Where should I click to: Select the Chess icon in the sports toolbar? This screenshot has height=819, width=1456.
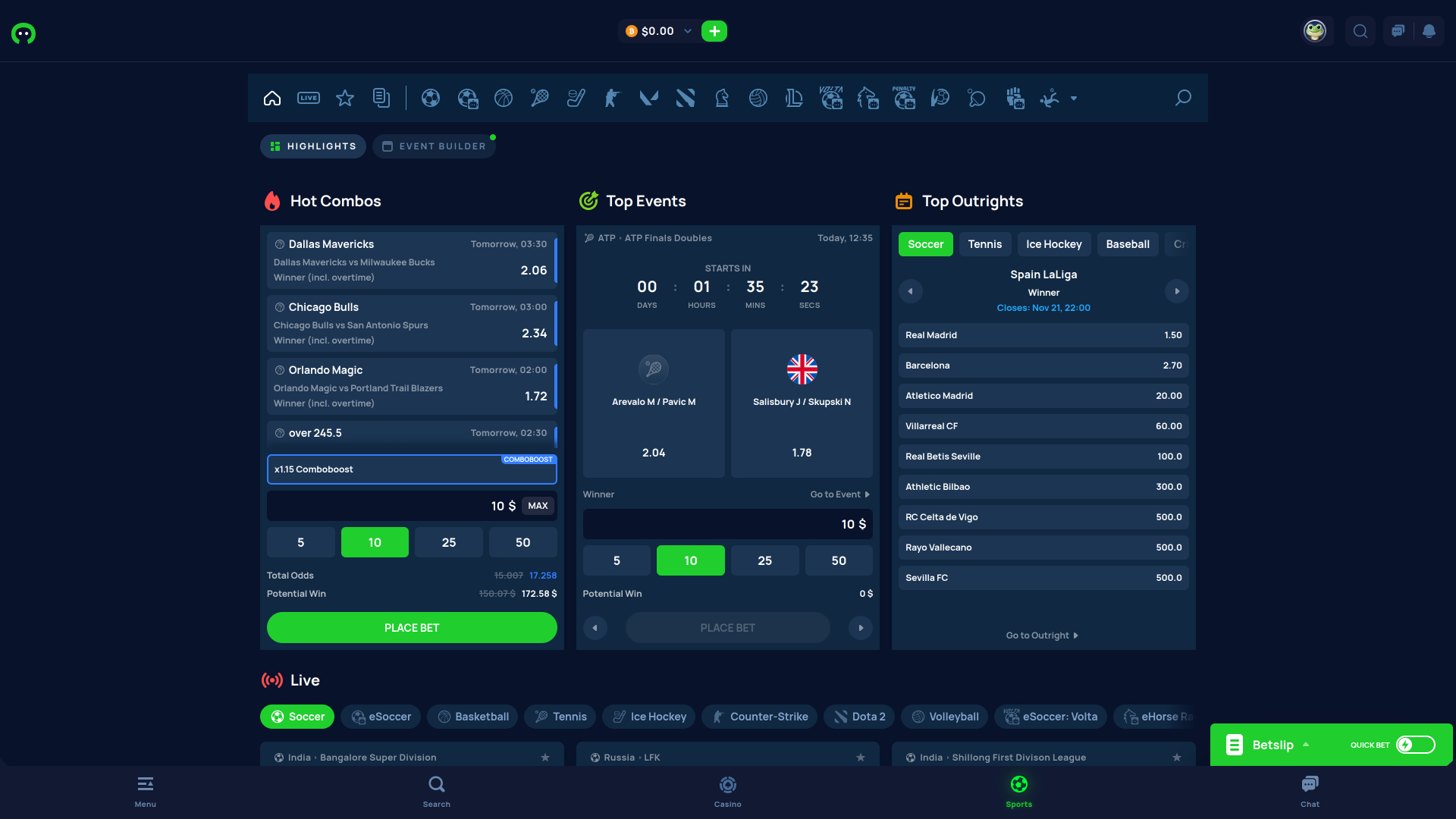coord(722,98)
